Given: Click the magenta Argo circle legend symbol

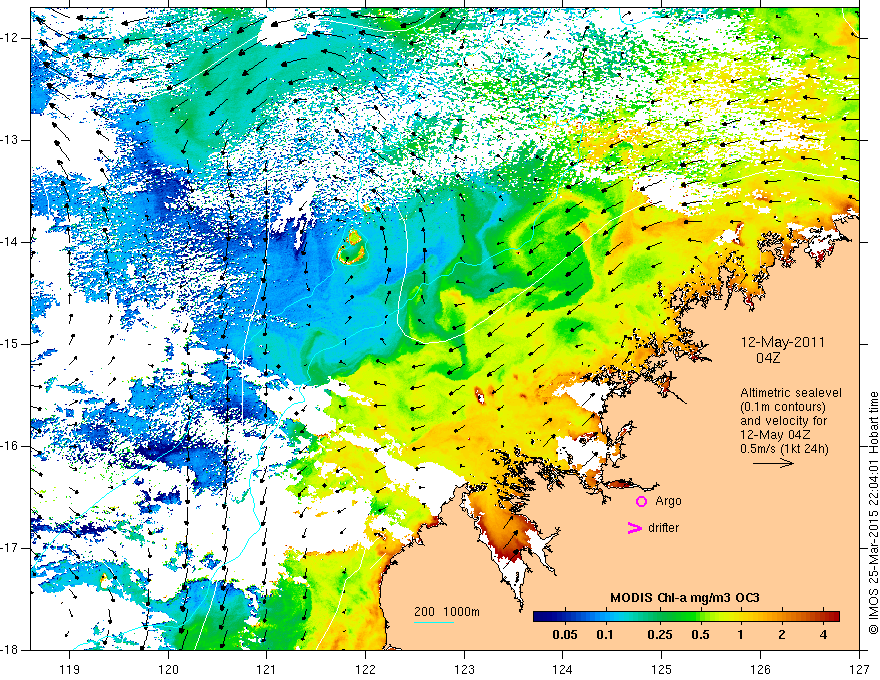Looking at the screenshot, I should click(x=641, y=501).
